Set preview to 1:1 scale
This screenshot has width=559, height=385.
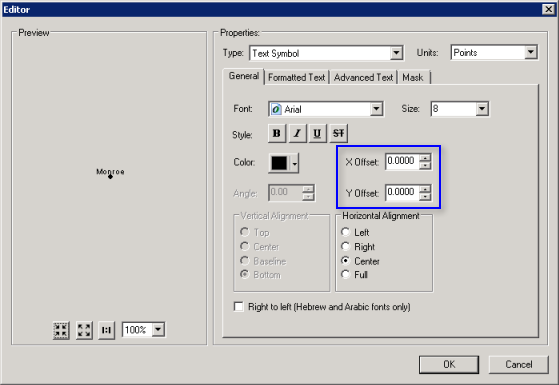(x=106, y=330)
